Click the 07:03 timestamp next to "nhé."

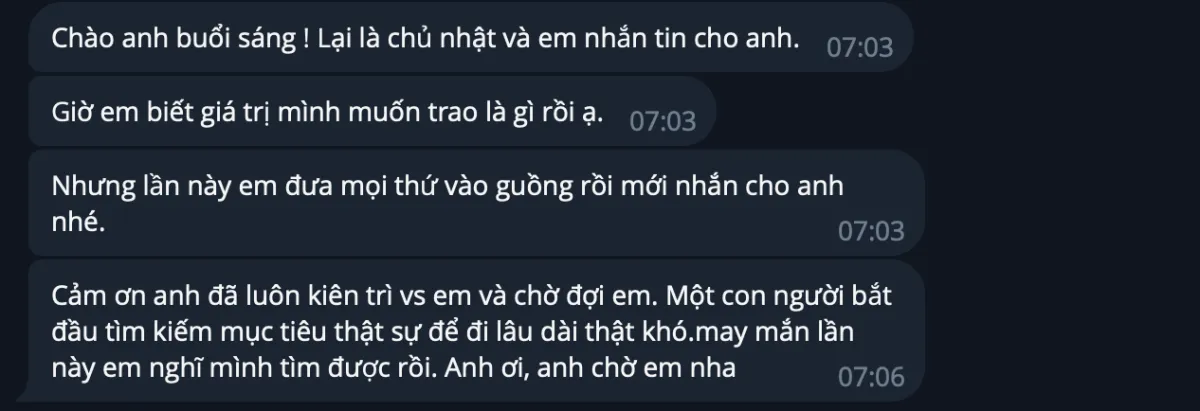tap(870, 231)
